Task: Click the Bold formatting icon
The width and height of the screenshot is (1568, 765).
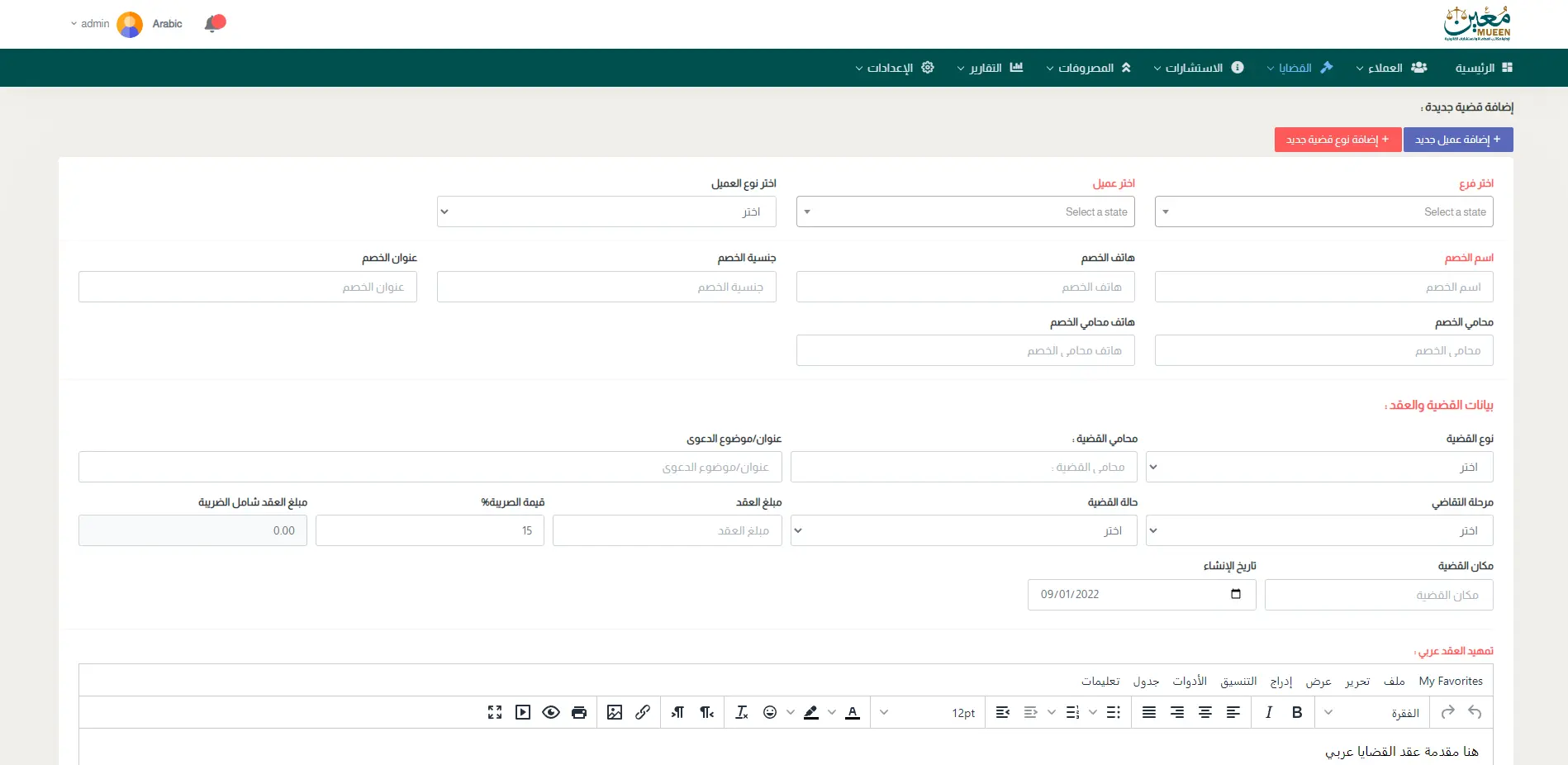Action: (1297, 713)
